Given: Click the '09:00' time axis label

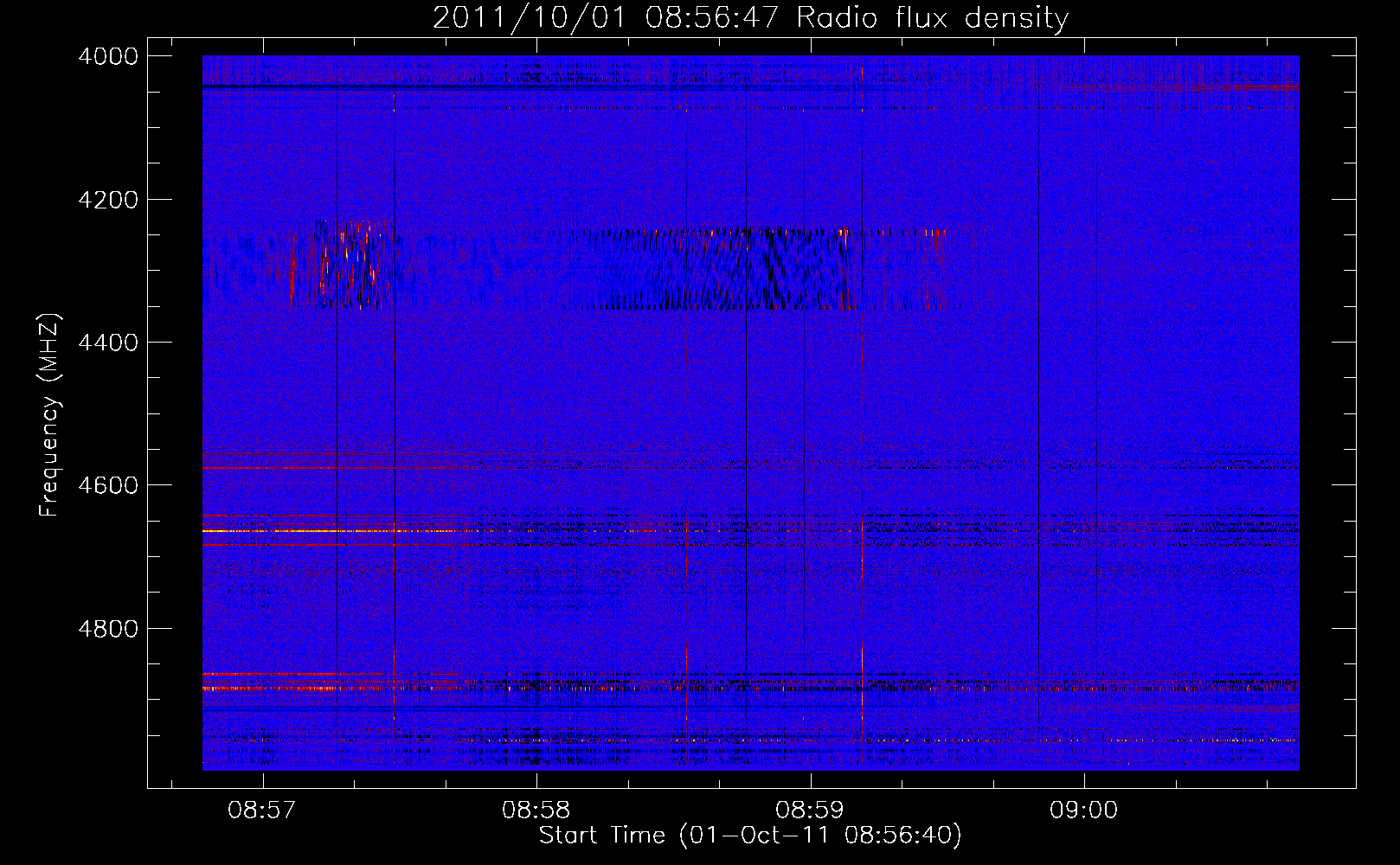Looking at the screenshot, I should pyautogui.click(x=1083, y=811).
